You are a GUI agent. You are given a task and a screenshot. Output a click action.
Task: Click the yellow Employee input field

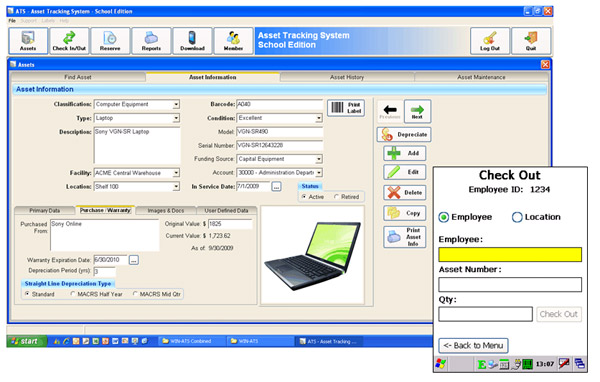[x=510, y=255]
